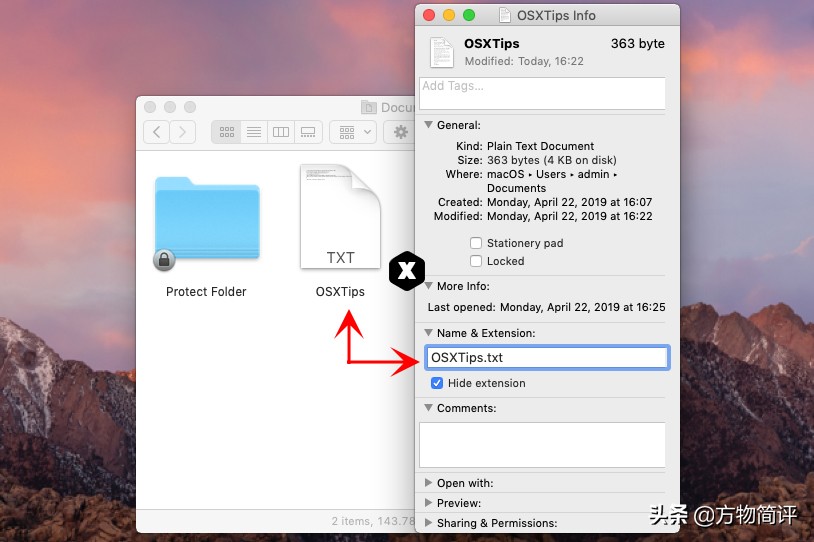This screenshot has width=814, height=542.
Task: Collapse the General section
Action: click(429, 125)
